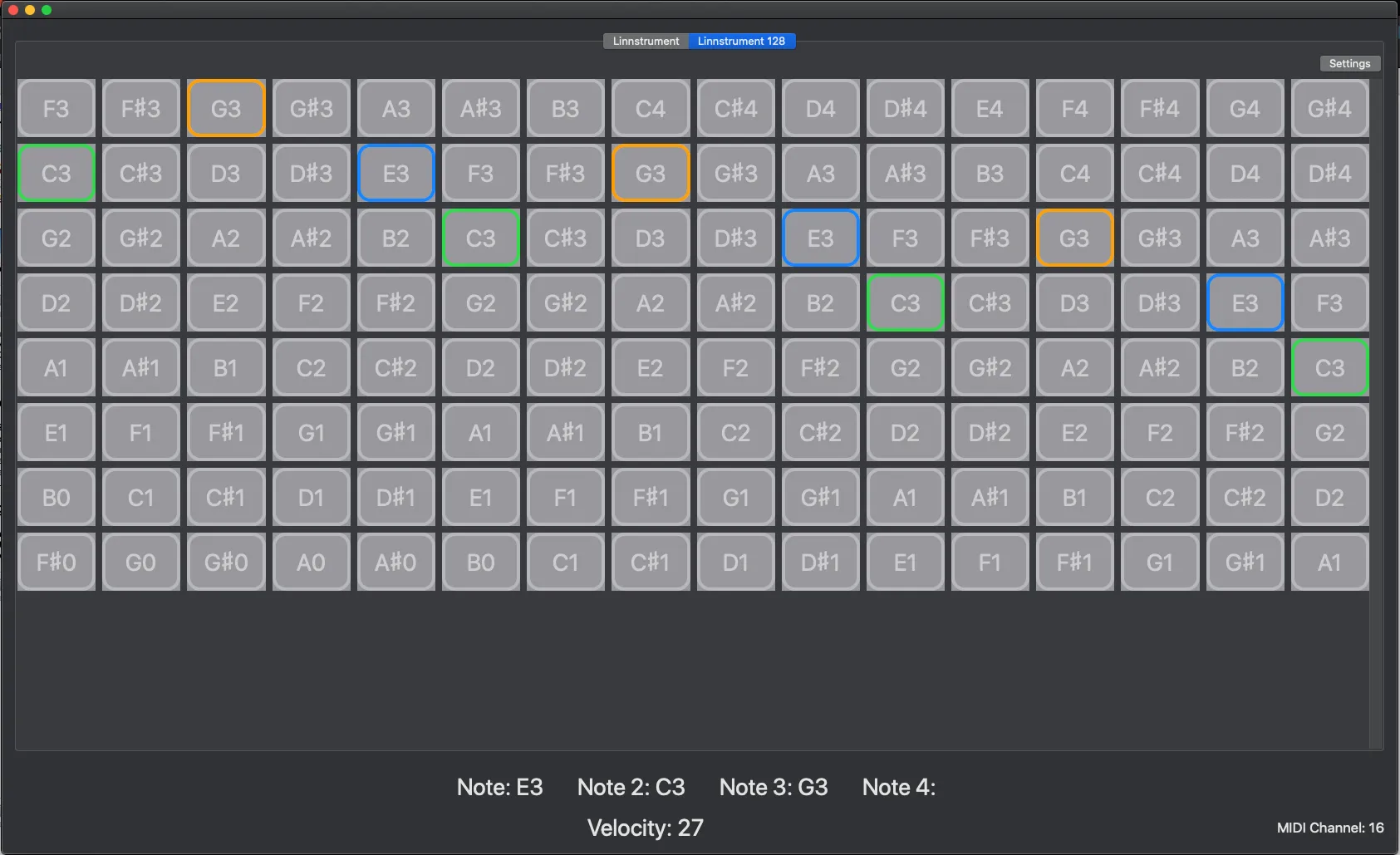Play the G#4 pad in the top right corner

pyautogui.click(x=1329, y=108)
